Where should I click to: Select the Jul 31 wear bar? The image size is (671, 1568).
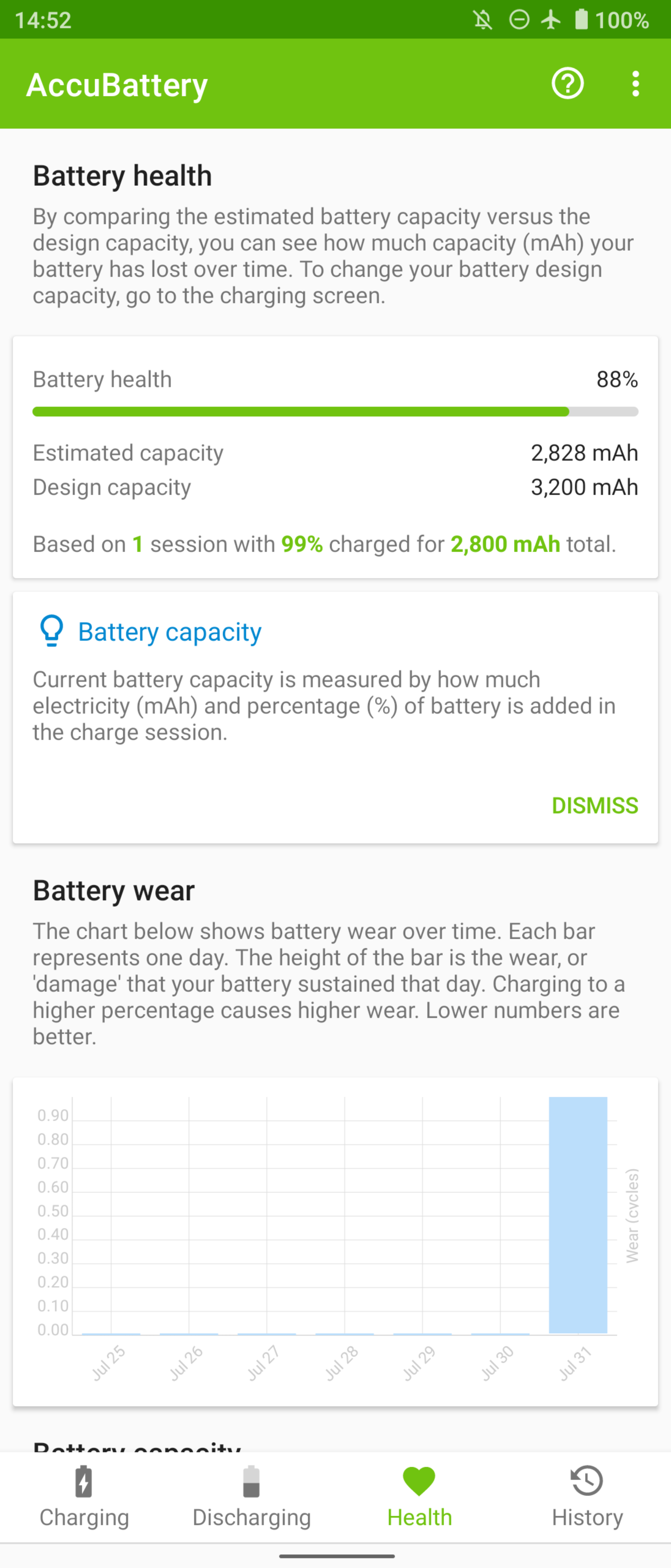(x=578, y=1215)
